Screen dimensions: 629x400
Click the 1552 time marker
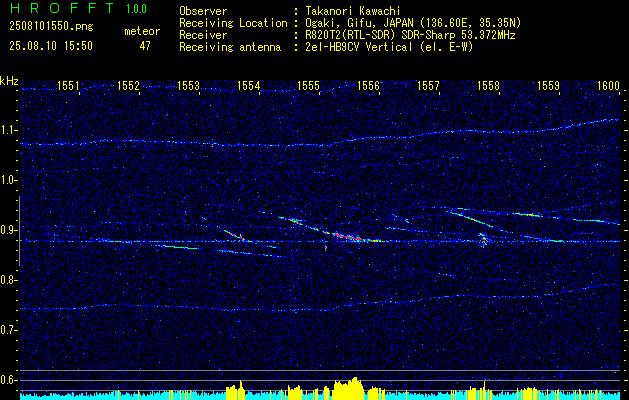(x=128, y=85)
